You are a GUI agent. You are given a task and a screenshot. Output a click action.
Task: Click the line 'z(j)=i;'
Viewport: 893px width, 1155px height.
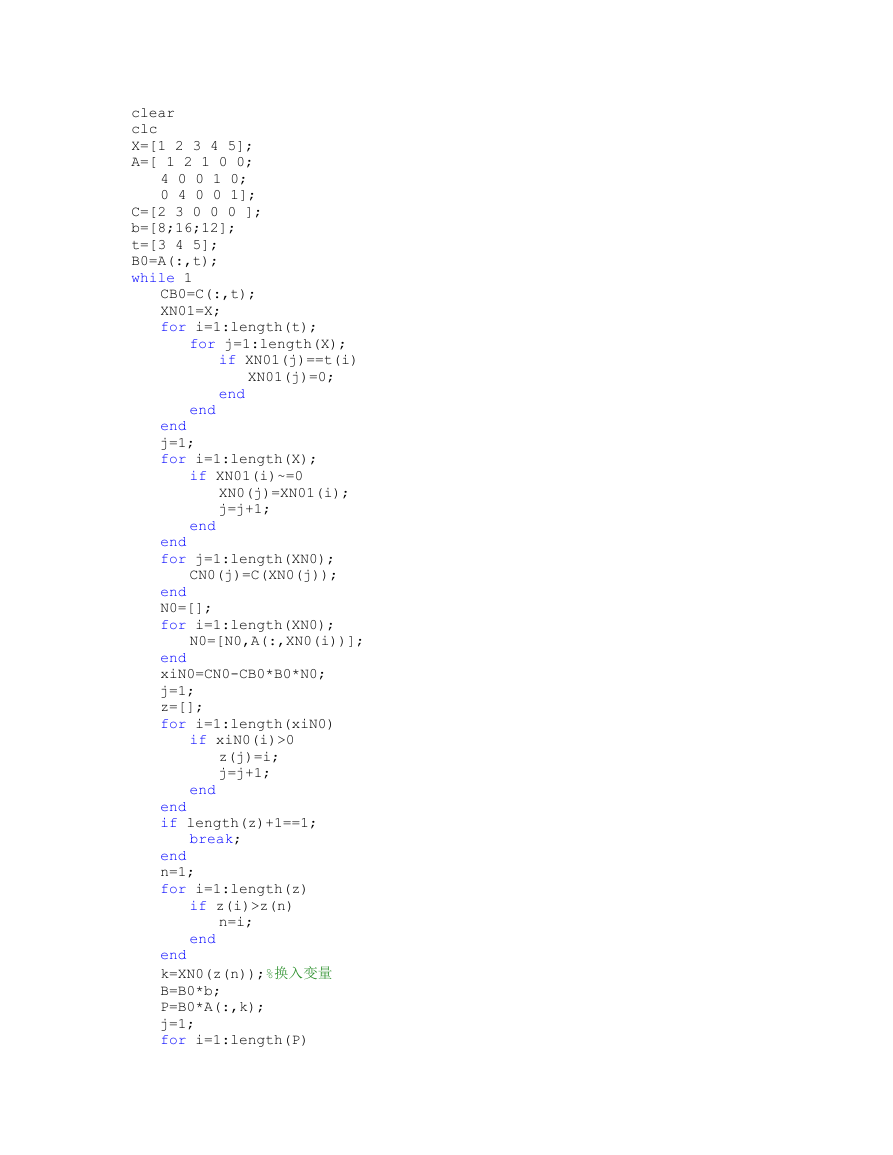coord(248,757)
